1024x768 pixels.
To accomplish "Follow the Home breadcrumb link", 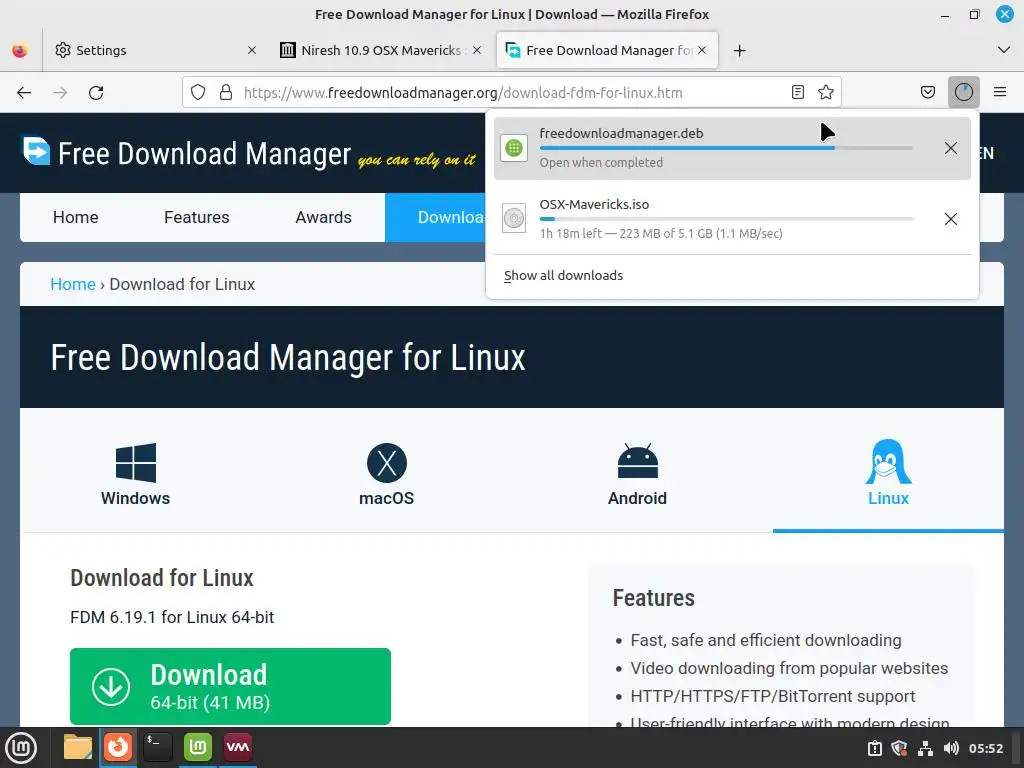I will coord(72,284).
